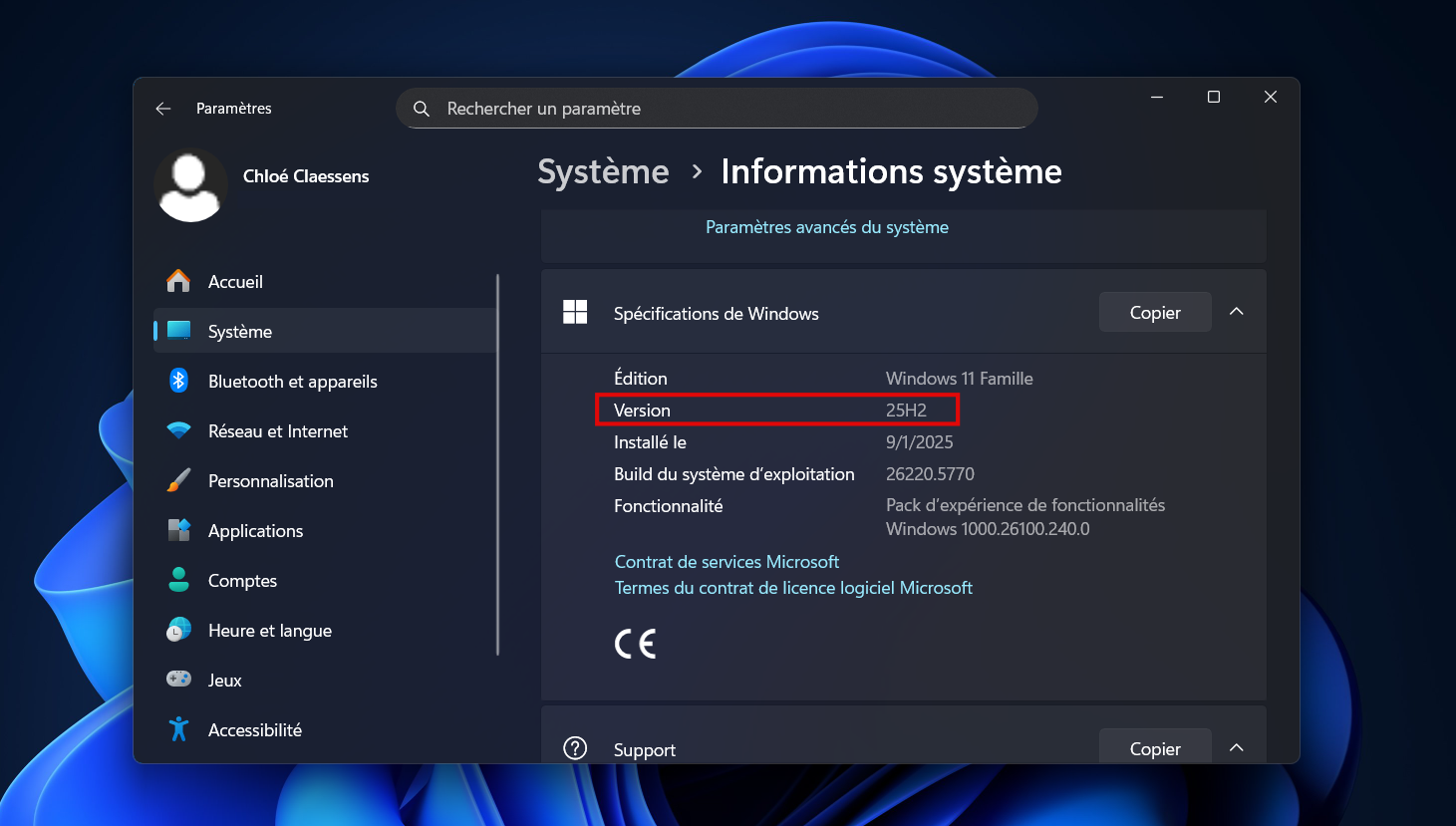1456x826 pixels.
Task: Go to Applications section
Action: point(256,530)
